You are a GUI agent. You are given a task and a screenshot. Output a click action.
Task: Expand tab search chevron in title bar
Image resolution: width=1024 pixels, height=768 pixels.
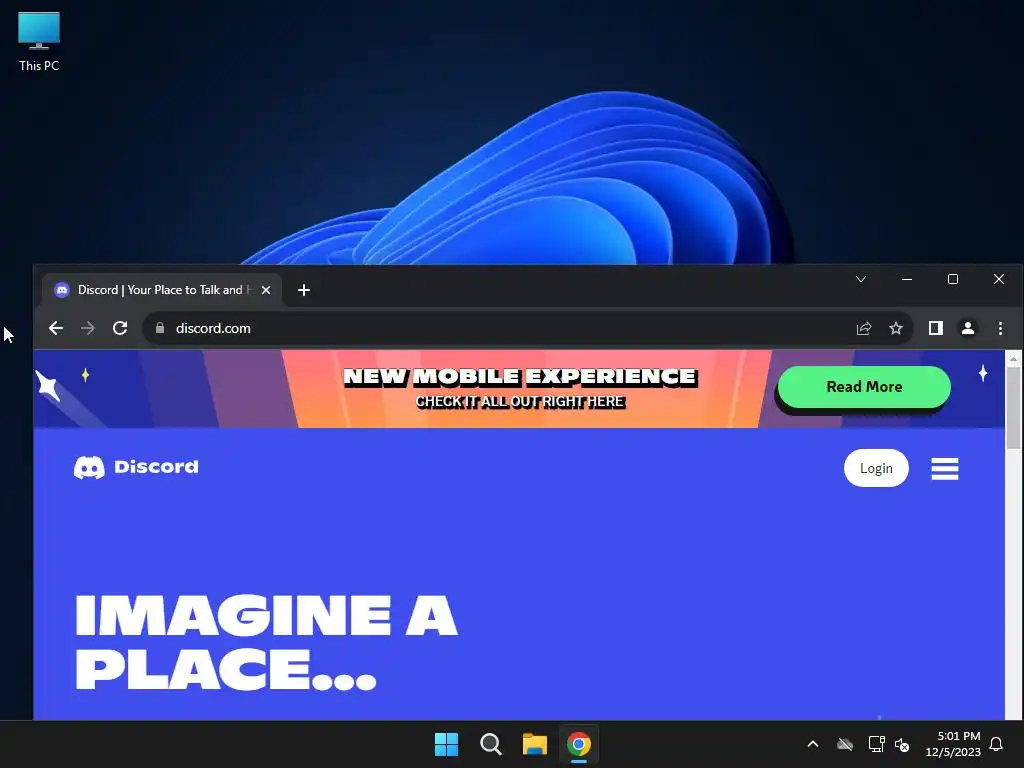point(861,280)
